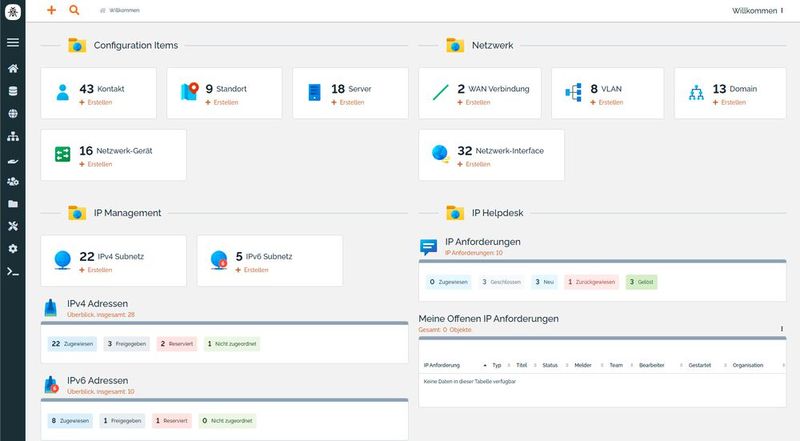This screenshot has height=441, width=800.
Task: Open the hierarchy sitemap icon in sidebar
Action: click(13, 136)
